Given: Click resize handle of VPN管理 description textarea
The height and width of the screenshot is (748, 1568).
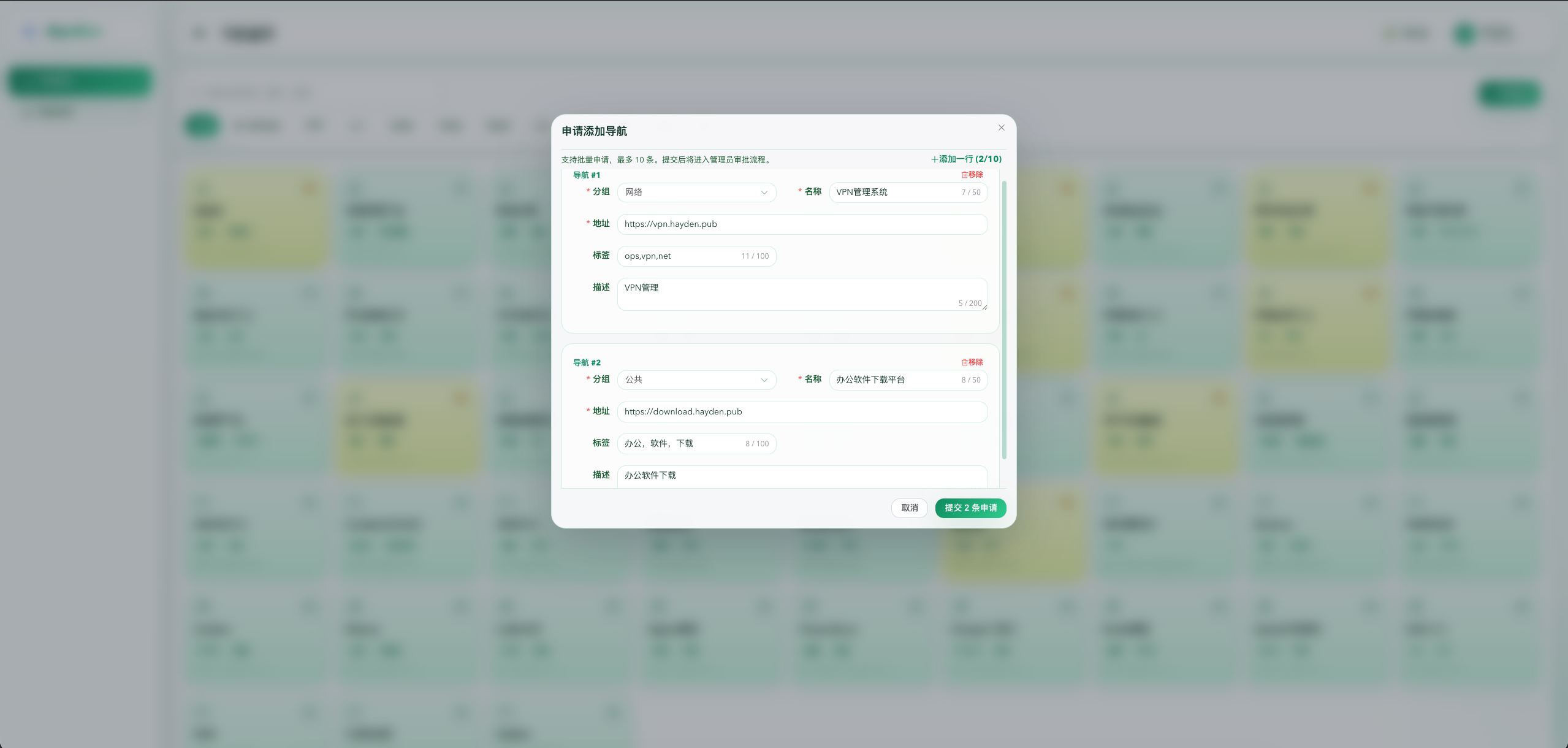Looking at the screenshot, I should 984,308.
